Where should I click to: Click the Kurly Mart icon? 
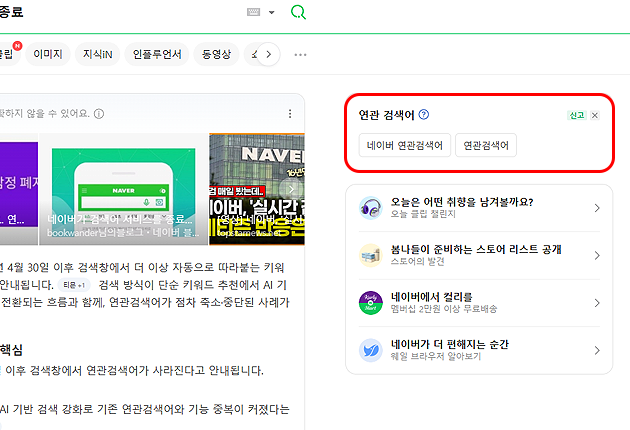[370, 303]
